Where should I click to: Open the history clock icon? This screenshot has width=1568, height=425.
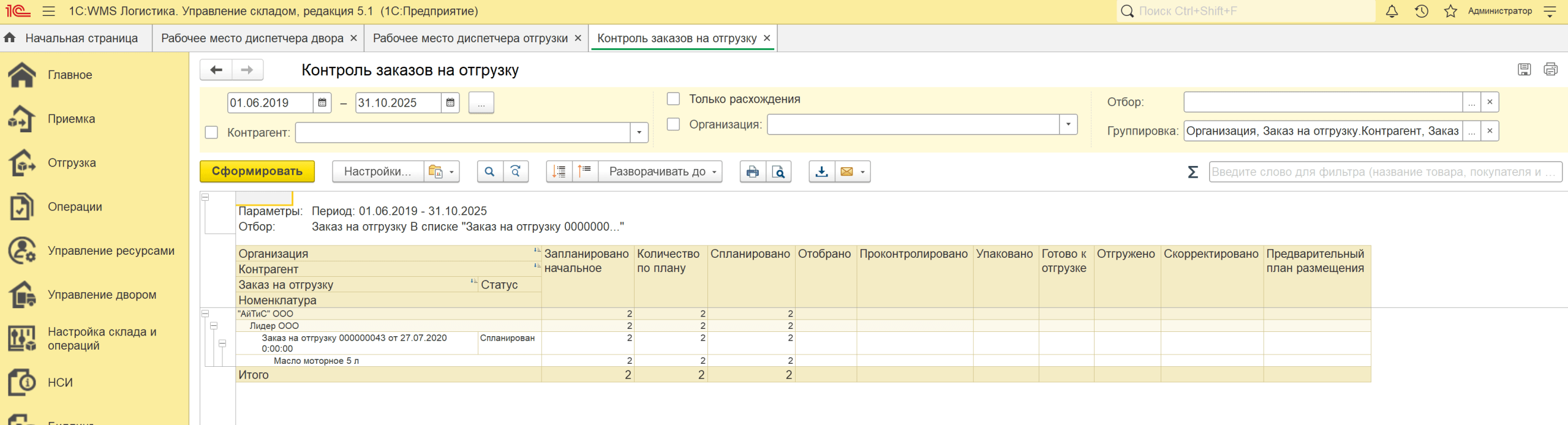[x=1421, y=11]
